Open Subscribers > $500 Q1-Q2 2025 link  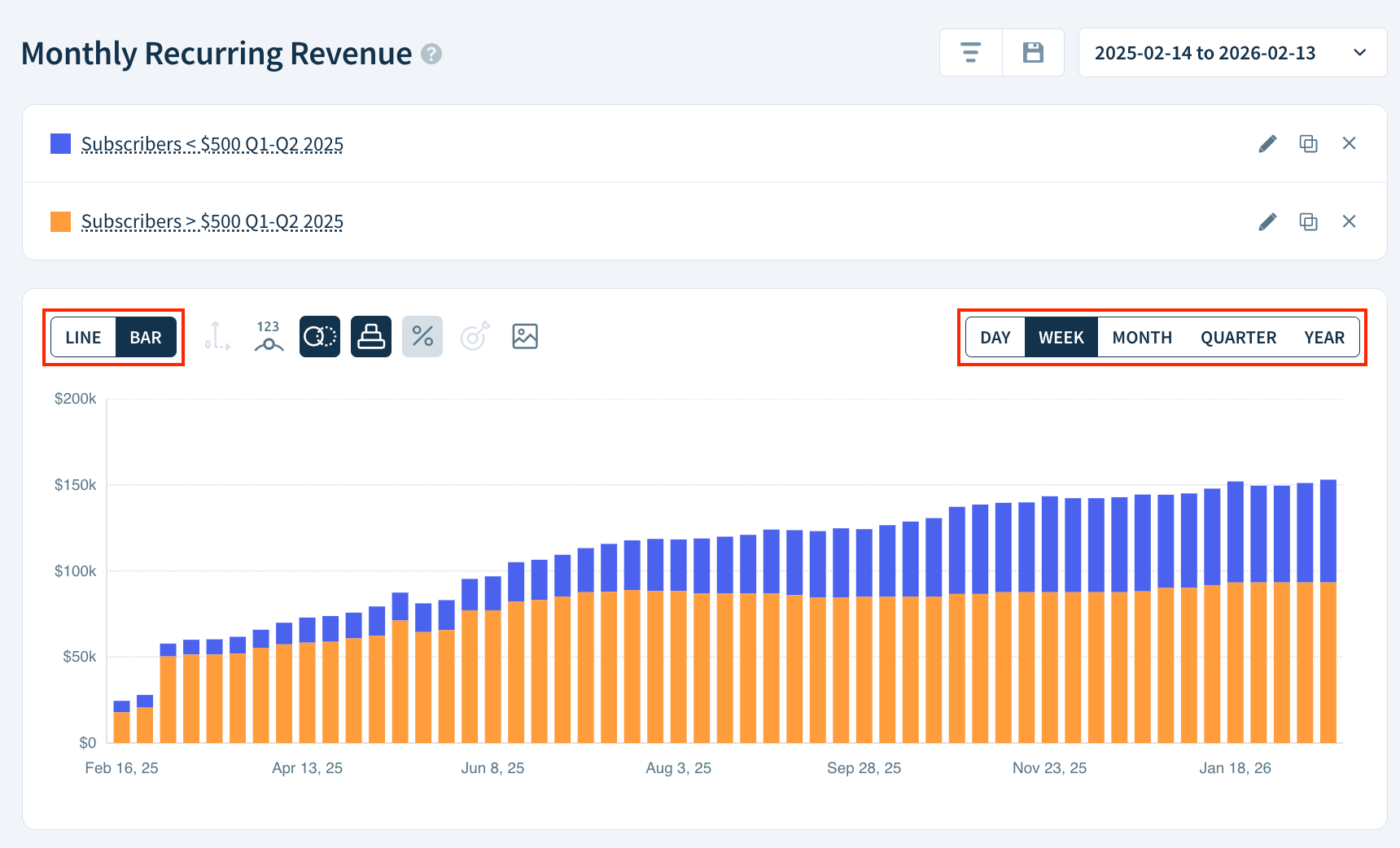click(x=212, y=221)
